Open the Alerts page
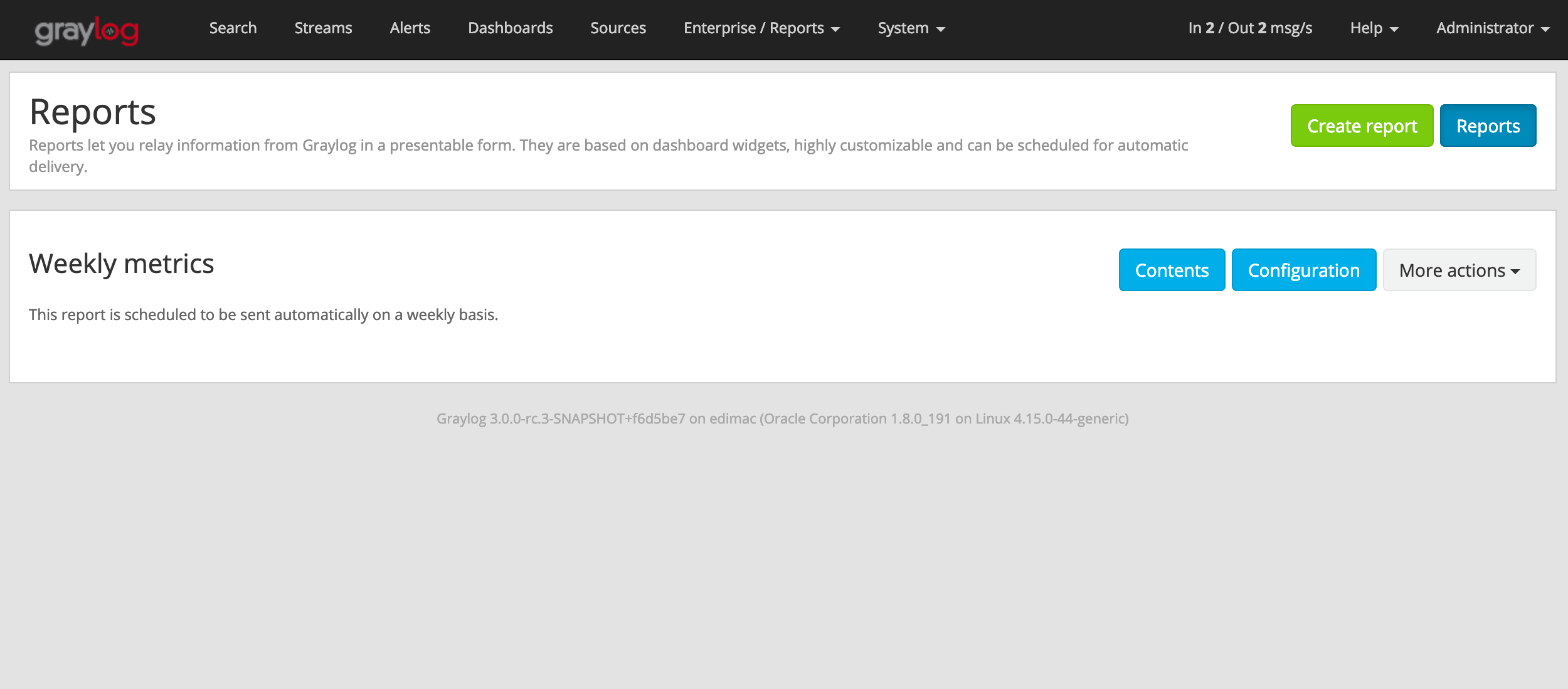The width and height of the screenshot is (1568, 689). coord(410,28)
